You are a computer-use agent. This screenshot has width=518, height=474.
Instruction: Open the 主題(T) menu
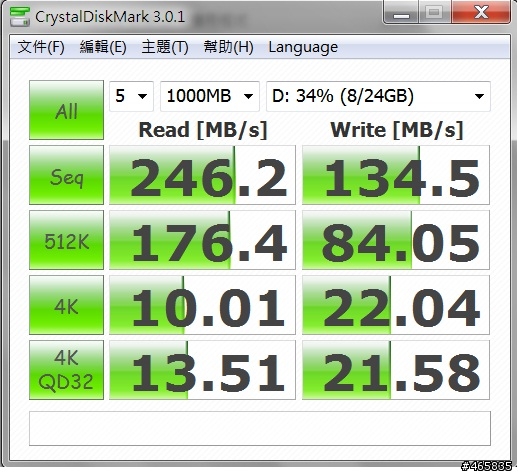click(165, 47)
